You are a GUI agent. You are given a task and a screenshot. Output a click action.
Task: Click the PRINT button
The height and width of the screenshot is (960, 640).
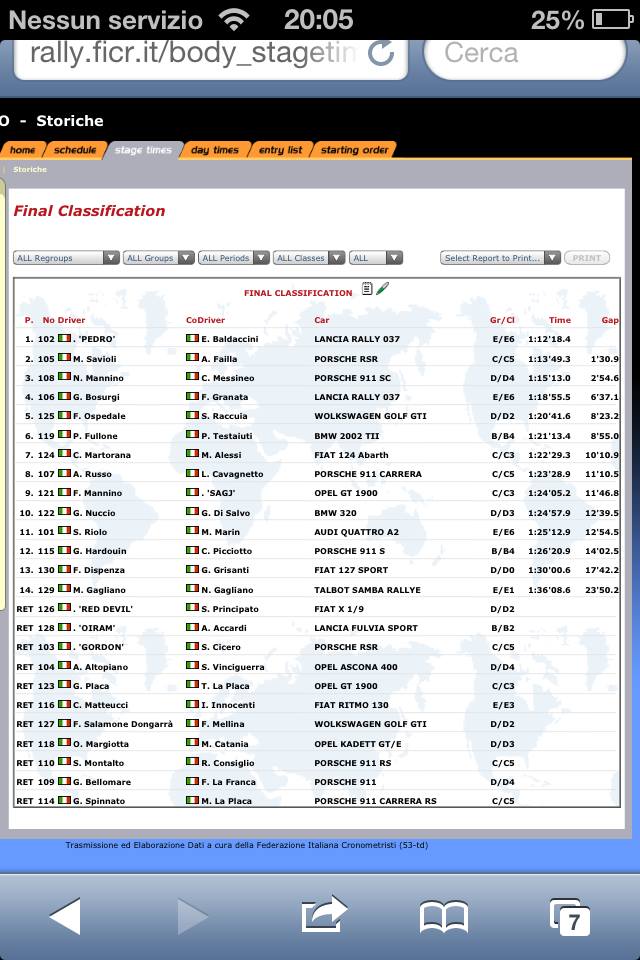pos(587,258)
